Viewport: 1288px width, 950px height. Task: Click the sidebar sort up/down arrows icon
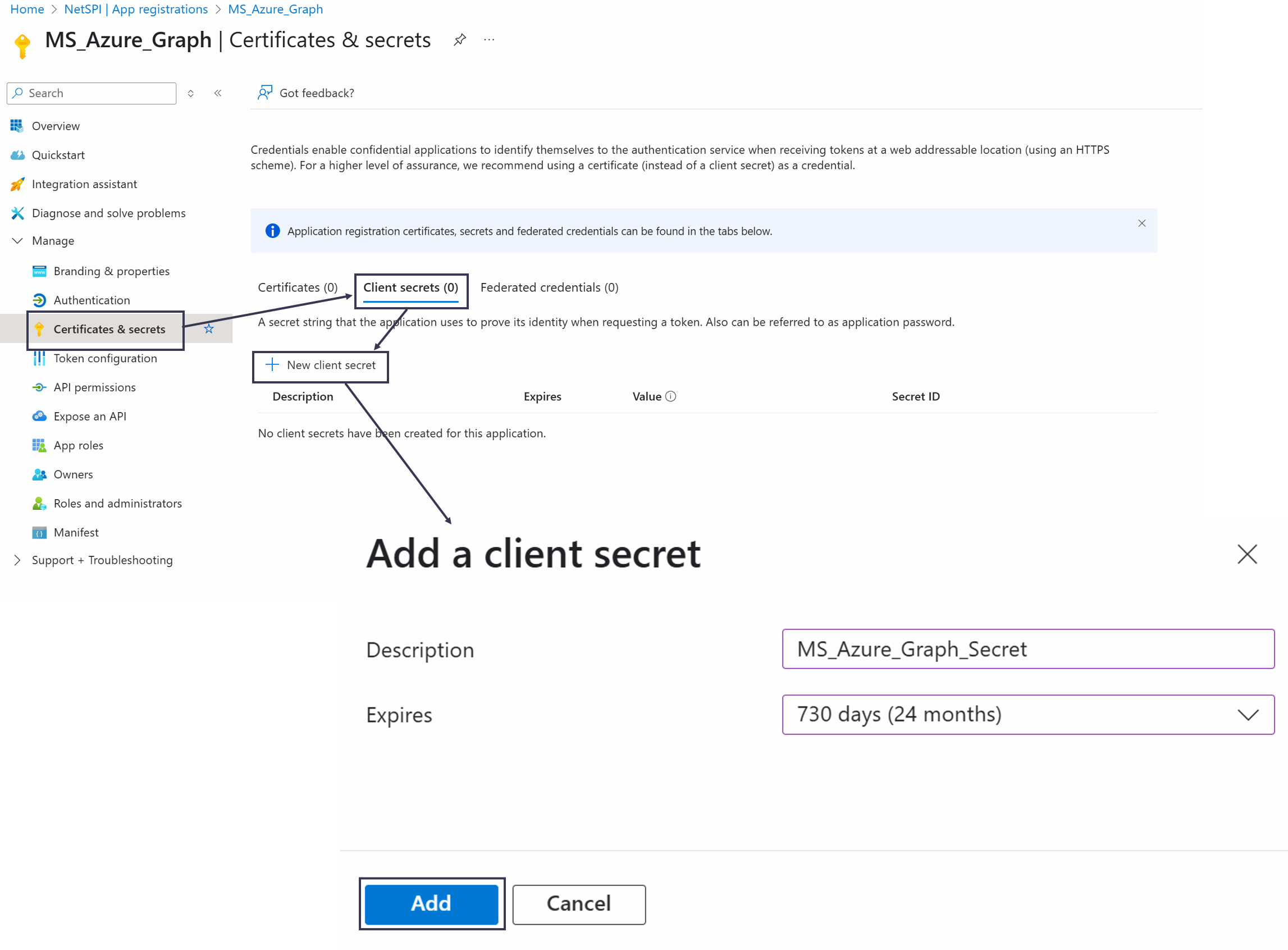click(191, 93)
